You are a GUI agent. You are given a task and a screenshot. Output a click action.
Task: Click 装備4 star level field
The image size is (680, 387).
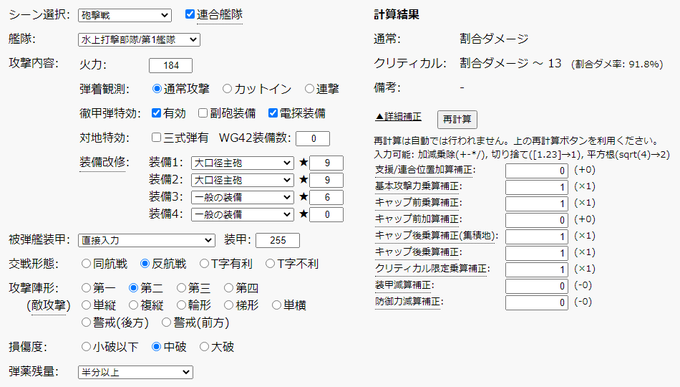[x=327, y=214]
